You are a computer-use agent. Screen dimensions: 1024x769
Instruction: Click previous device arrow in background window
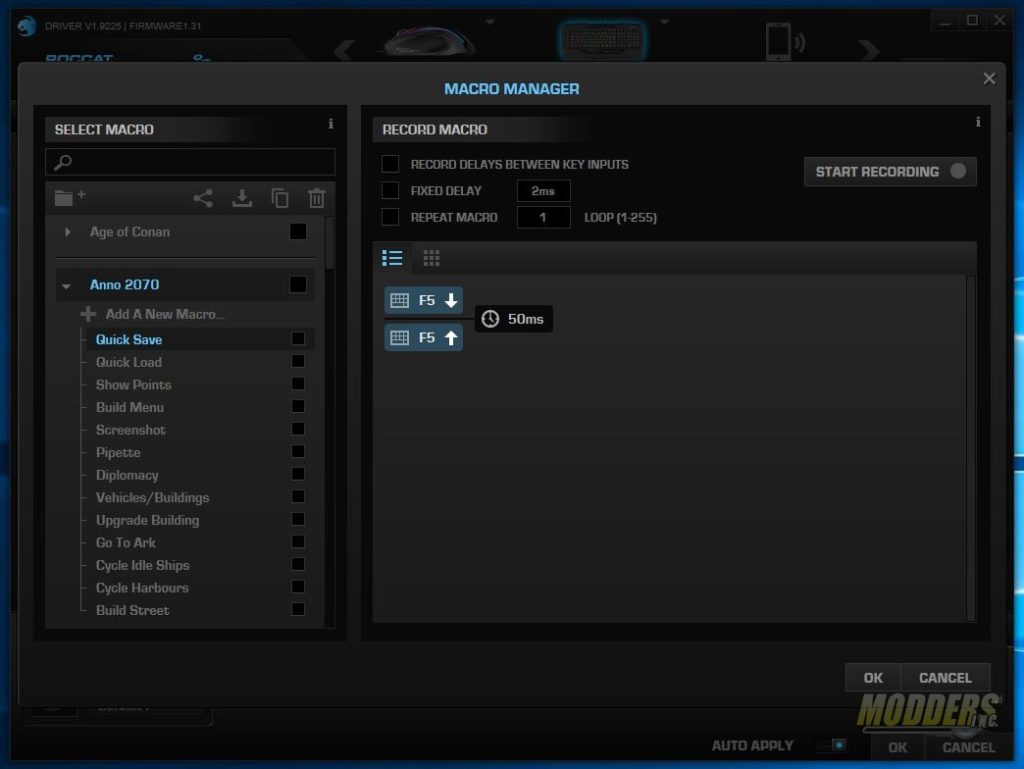[x=345, y=49]
